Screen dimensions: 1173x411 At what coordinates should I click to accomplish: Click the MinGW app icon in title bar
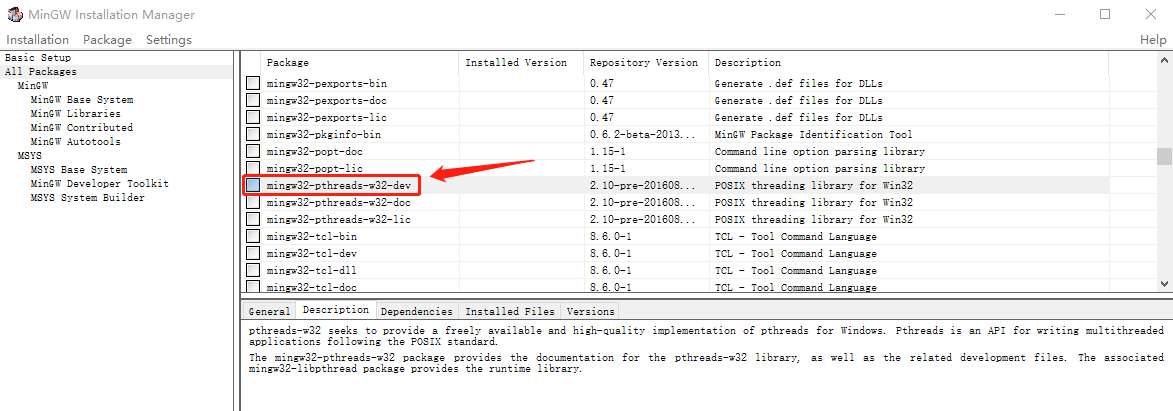pos(15,14)
